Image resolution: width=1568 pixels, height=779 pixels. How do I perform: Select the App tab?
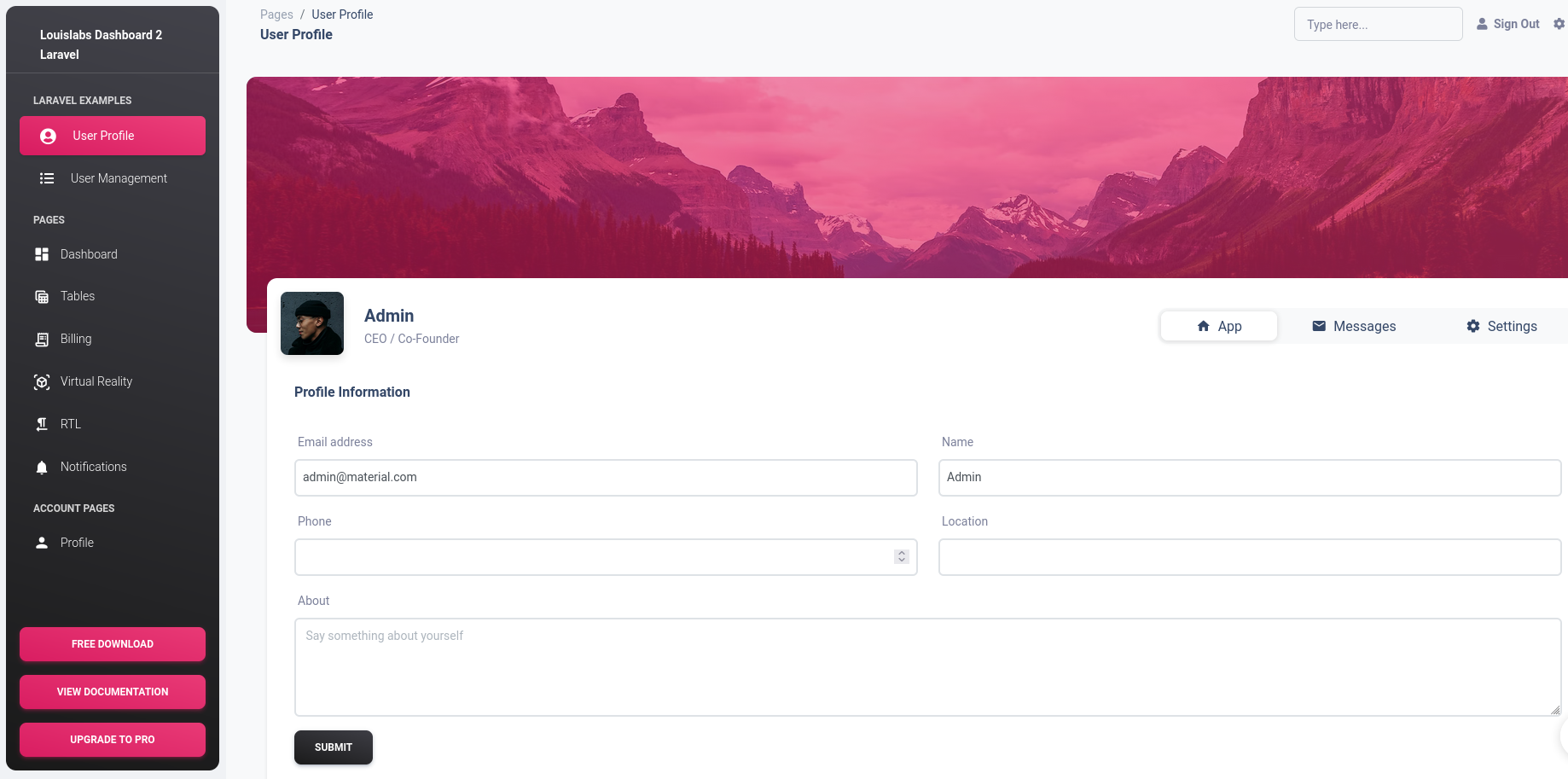1218,326
